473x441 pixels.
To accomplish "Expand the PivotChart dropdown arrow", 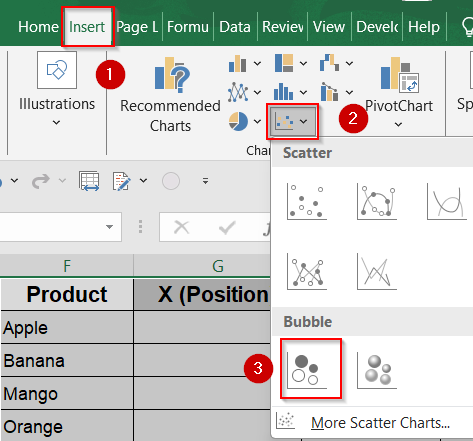I will click(x=398, y=124).
